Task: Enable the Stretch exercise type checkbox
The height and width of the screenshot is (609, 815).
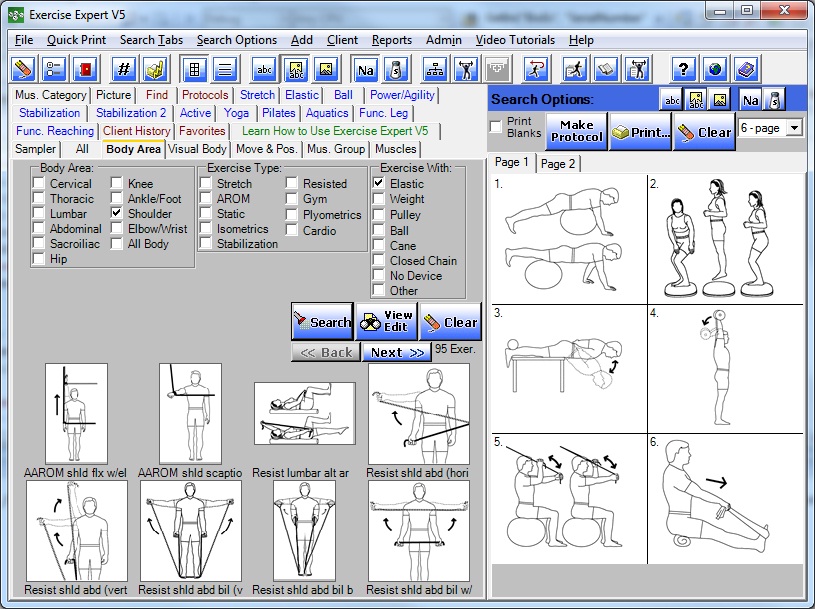Action: 206,183
